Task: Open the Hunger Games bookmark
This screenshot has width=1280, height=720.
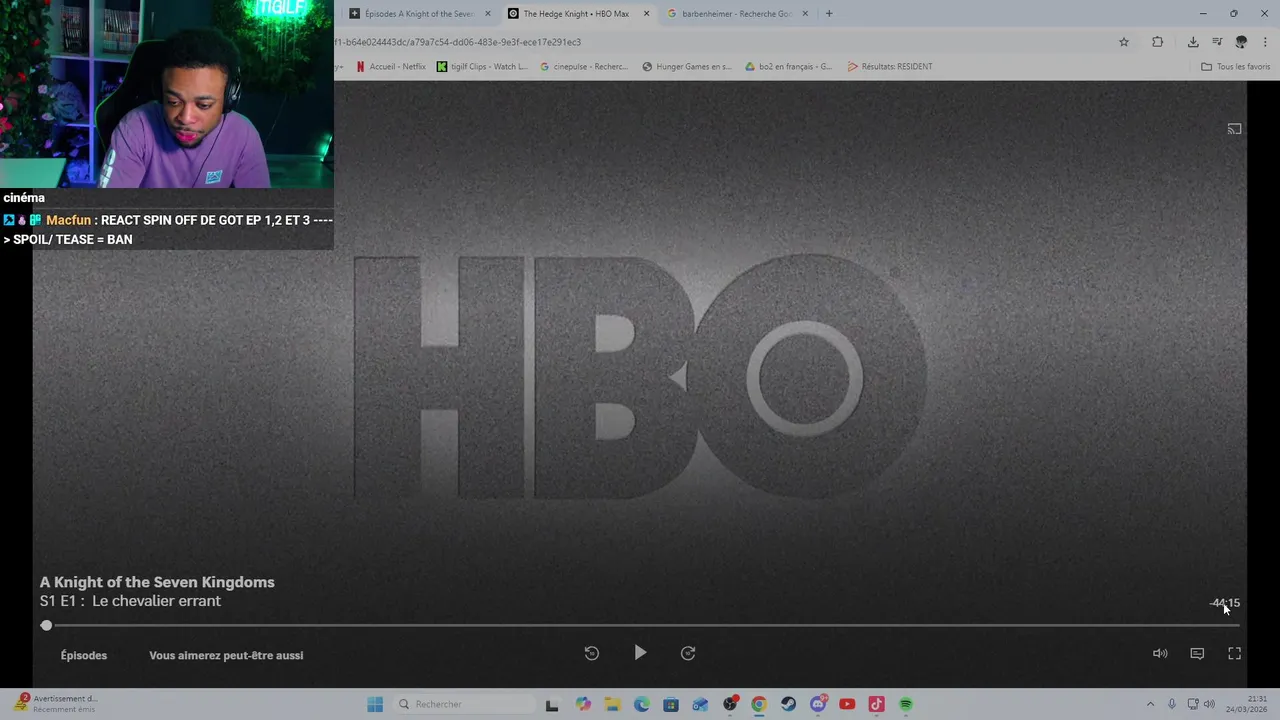Action: (x=687, y=67)
